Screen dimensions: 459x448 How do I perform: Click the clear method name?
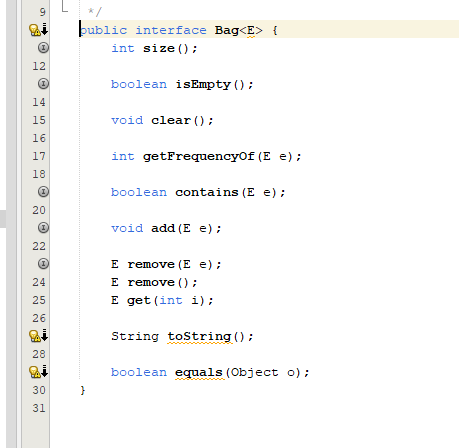[x=171, y=120]
